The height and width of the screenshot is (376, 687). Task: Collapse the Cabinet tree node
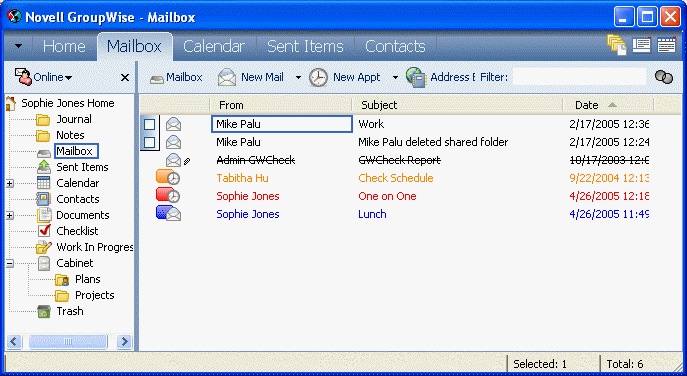click(10, 263)
